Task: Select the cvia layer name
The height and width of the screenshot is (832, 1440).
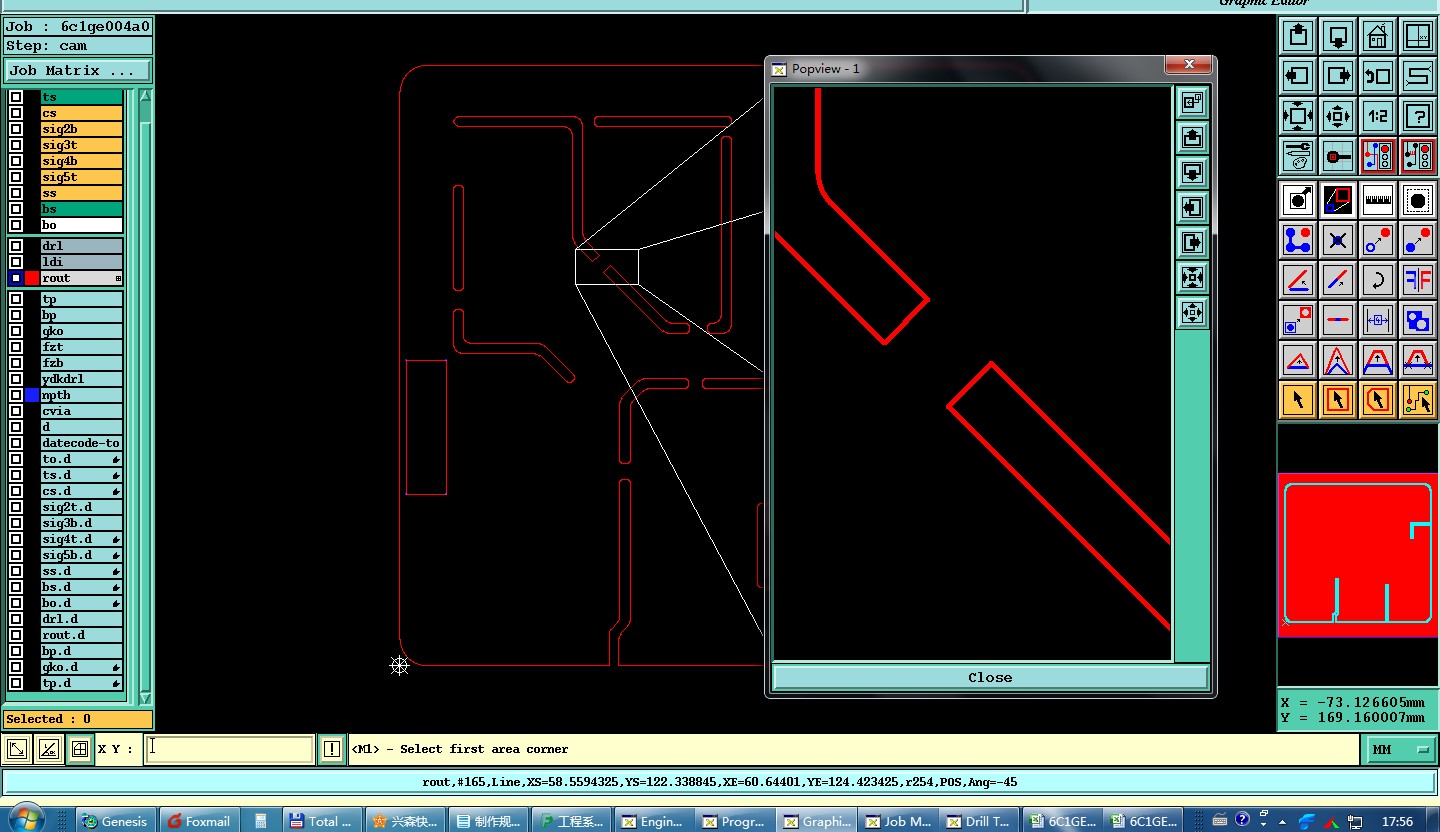Action: point(81,411)
